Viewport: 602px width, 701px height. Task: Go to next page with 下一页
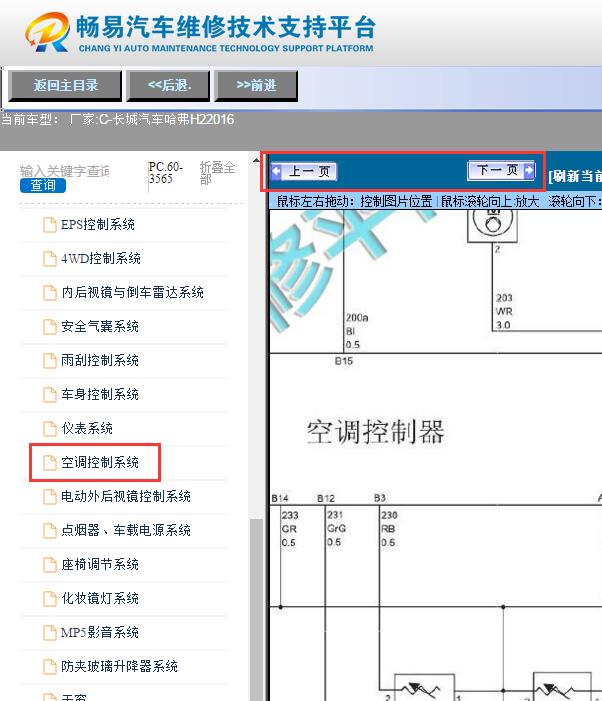(x=501, y=170)
